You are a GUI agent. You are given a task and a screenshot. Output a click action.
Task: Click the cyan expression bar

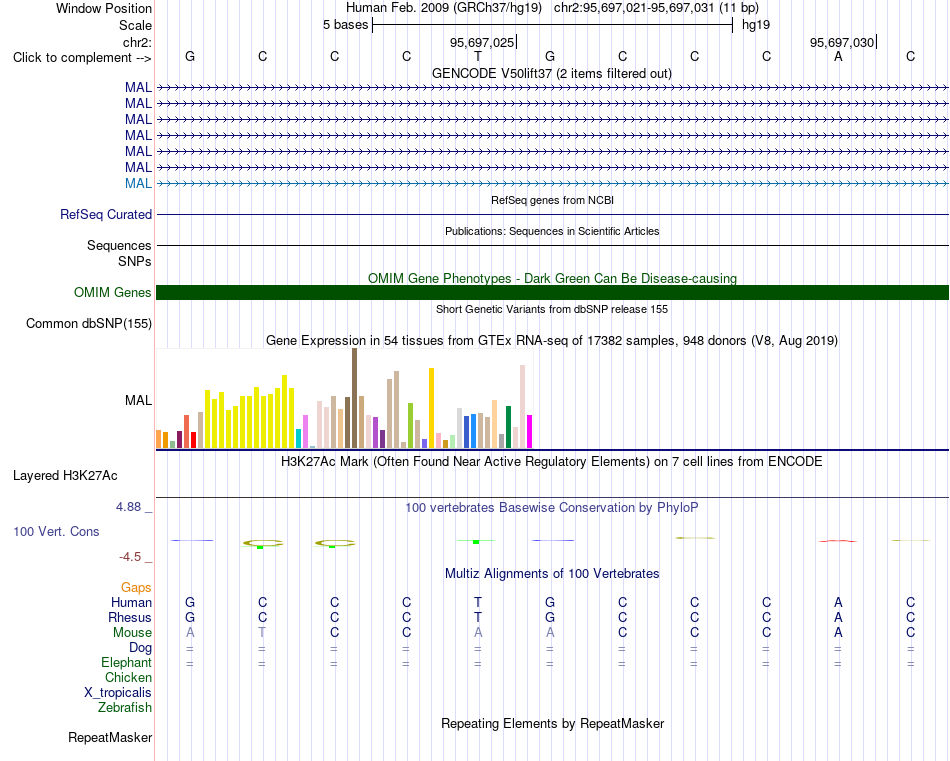[299, 439]
